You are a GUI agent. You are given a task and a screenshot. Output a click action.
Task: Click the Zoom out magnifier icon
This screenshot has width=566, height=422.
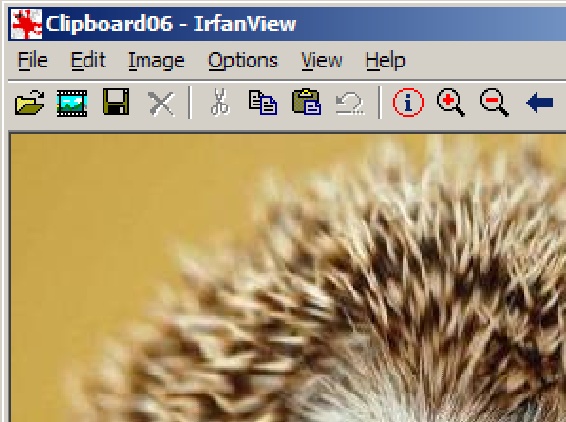[494, 103]
